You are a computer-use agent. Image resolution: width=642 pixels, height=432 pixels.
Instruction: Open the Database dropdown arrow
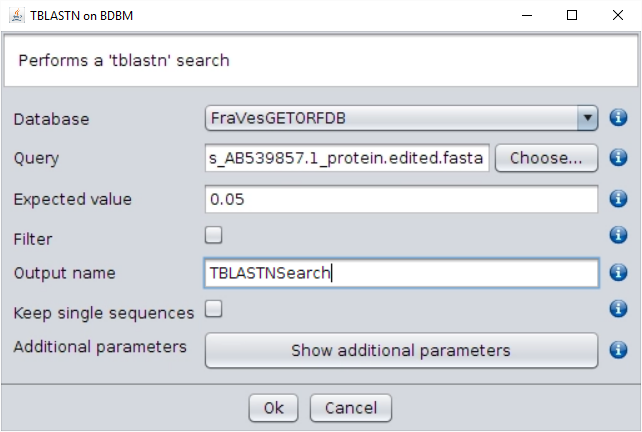point(588,119)
